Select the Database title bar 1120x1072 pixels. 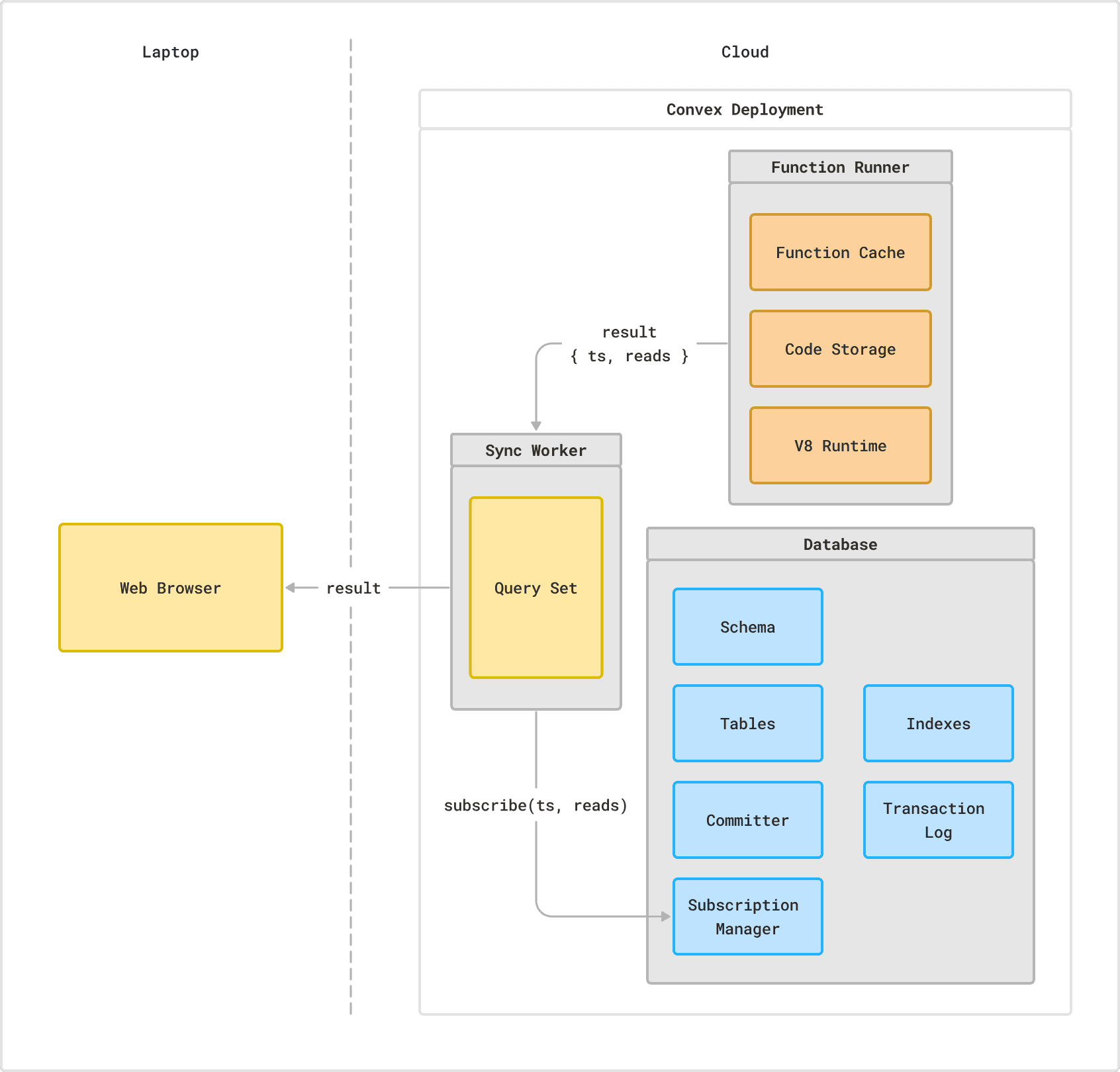click(x=839, y=543)
